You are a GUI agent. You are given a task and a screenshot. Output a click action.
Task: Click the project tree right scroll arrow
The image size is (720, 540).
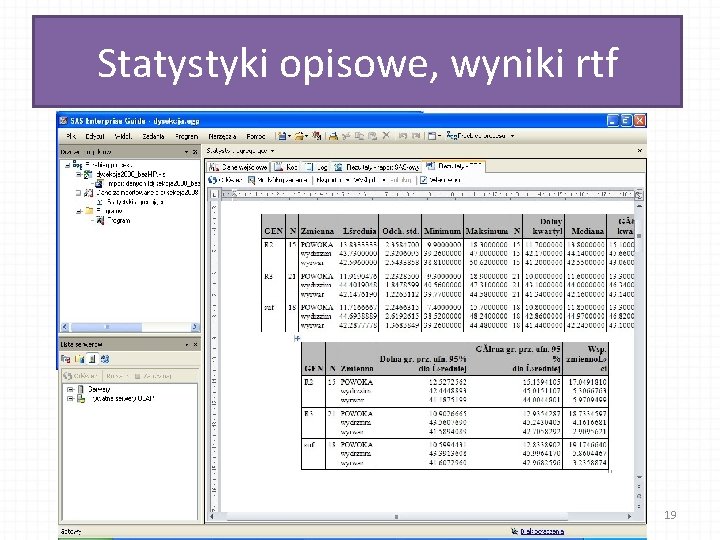[195, 327]
